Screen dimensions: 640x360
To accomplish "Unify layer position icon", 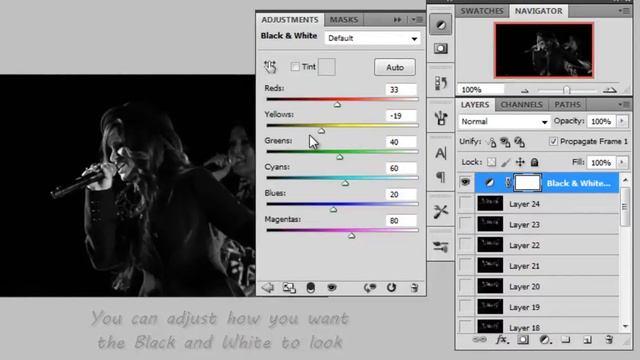I will [x=491, y=142].
